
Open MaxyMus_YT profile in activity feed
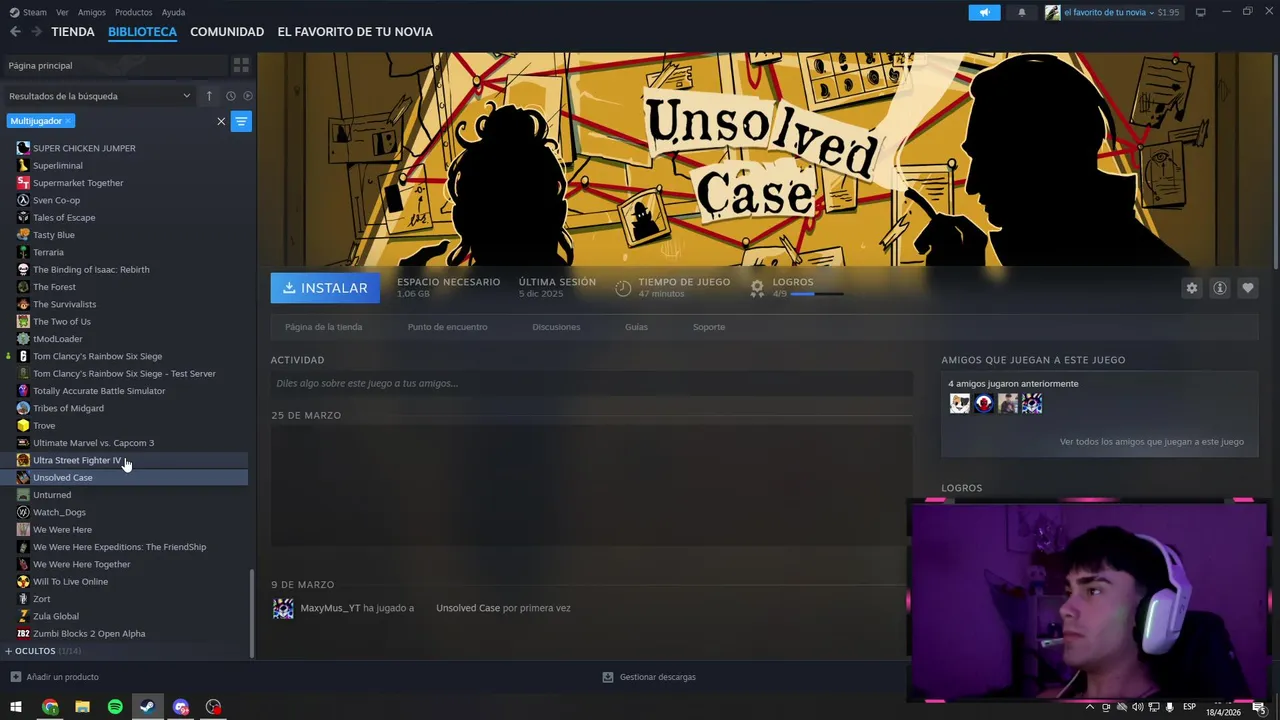[x=330, y=608]
